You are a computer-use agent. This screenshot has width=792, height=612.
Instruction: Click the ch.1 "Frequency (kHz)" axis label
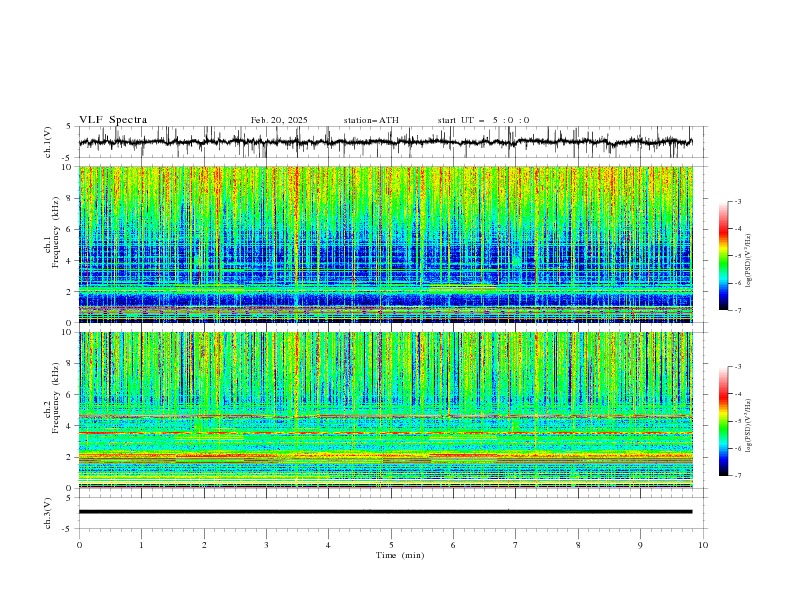[x=55, y=230]
